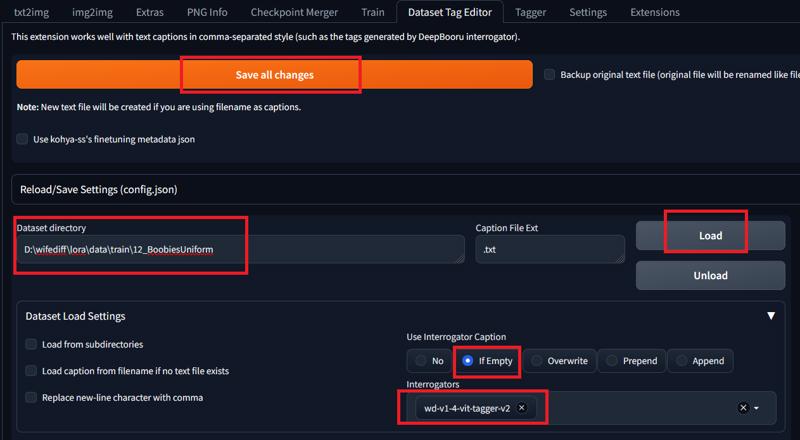Collapse the Dataset Load Settings section
Screen dimensions: 800x440
click(x=771, y=316)
